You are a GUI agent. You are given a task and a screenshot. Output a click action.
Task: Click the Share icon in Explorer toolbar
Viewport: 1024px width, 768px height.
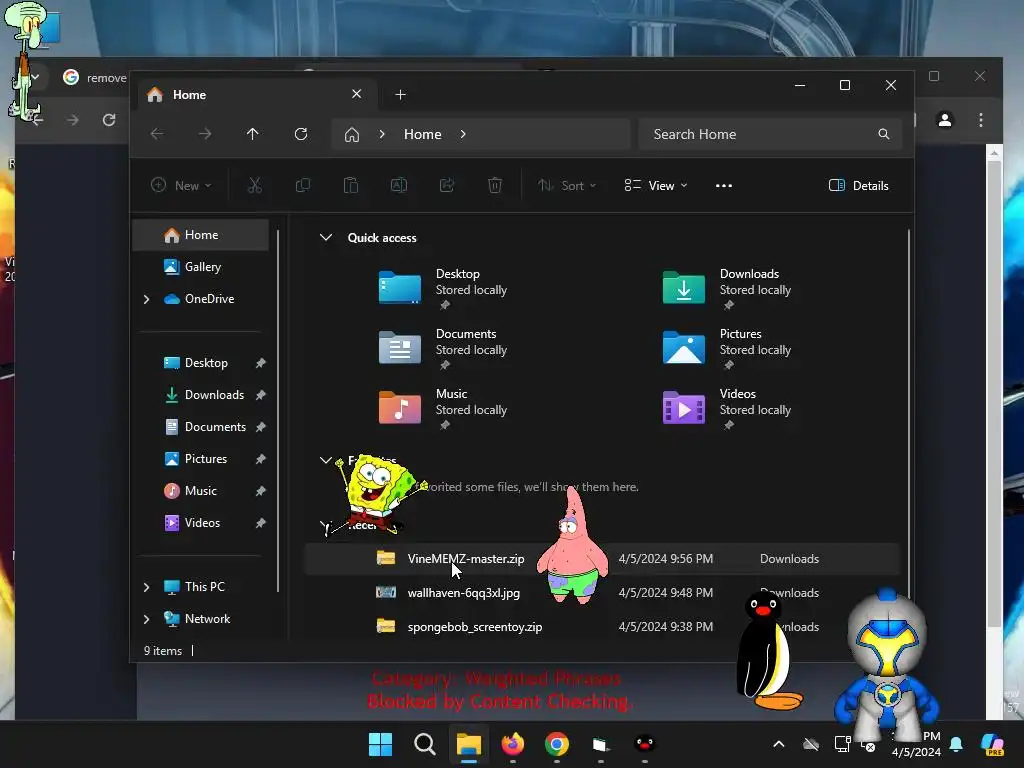coord(447,185)
